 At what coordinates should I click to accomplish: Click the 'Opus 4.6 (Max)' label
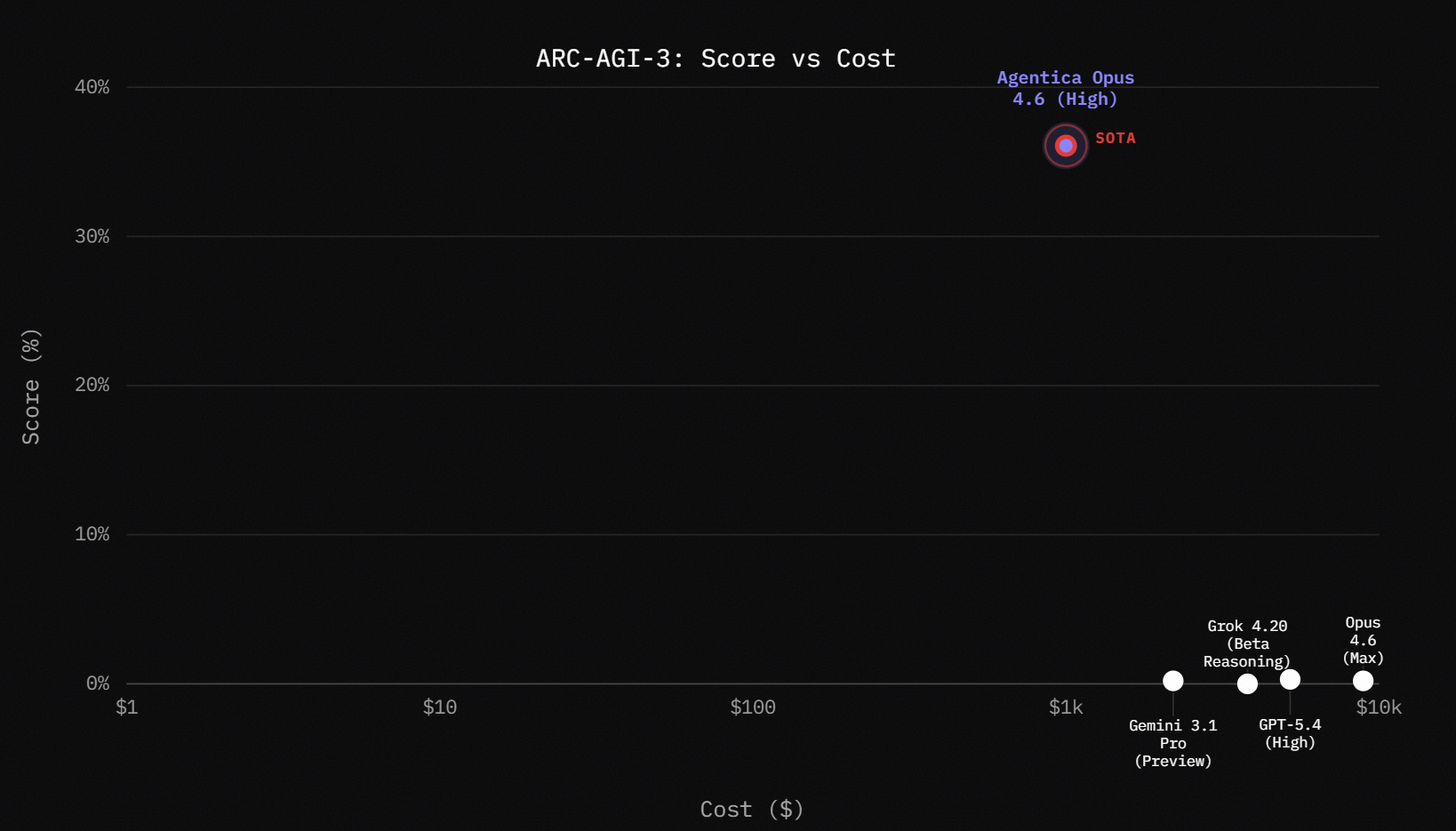(x=1363, y=640)
